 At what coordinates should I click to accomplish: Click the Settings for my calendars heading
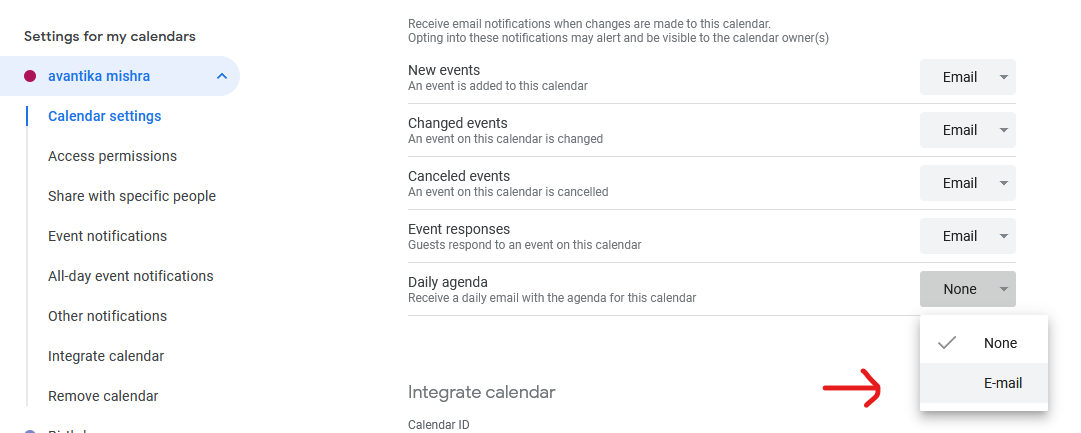pos(110,36)
